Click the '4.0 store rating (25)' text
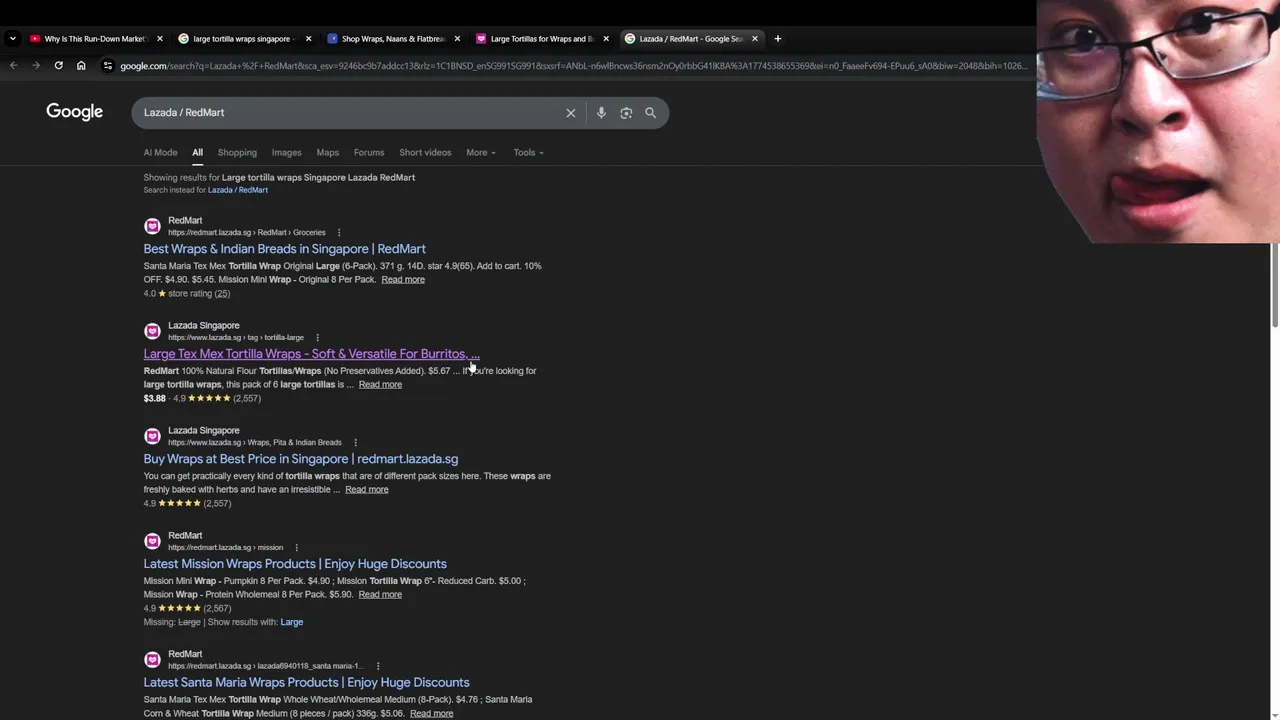The height and width of the screenshot is (720, 1280). [x=187, y=294]
